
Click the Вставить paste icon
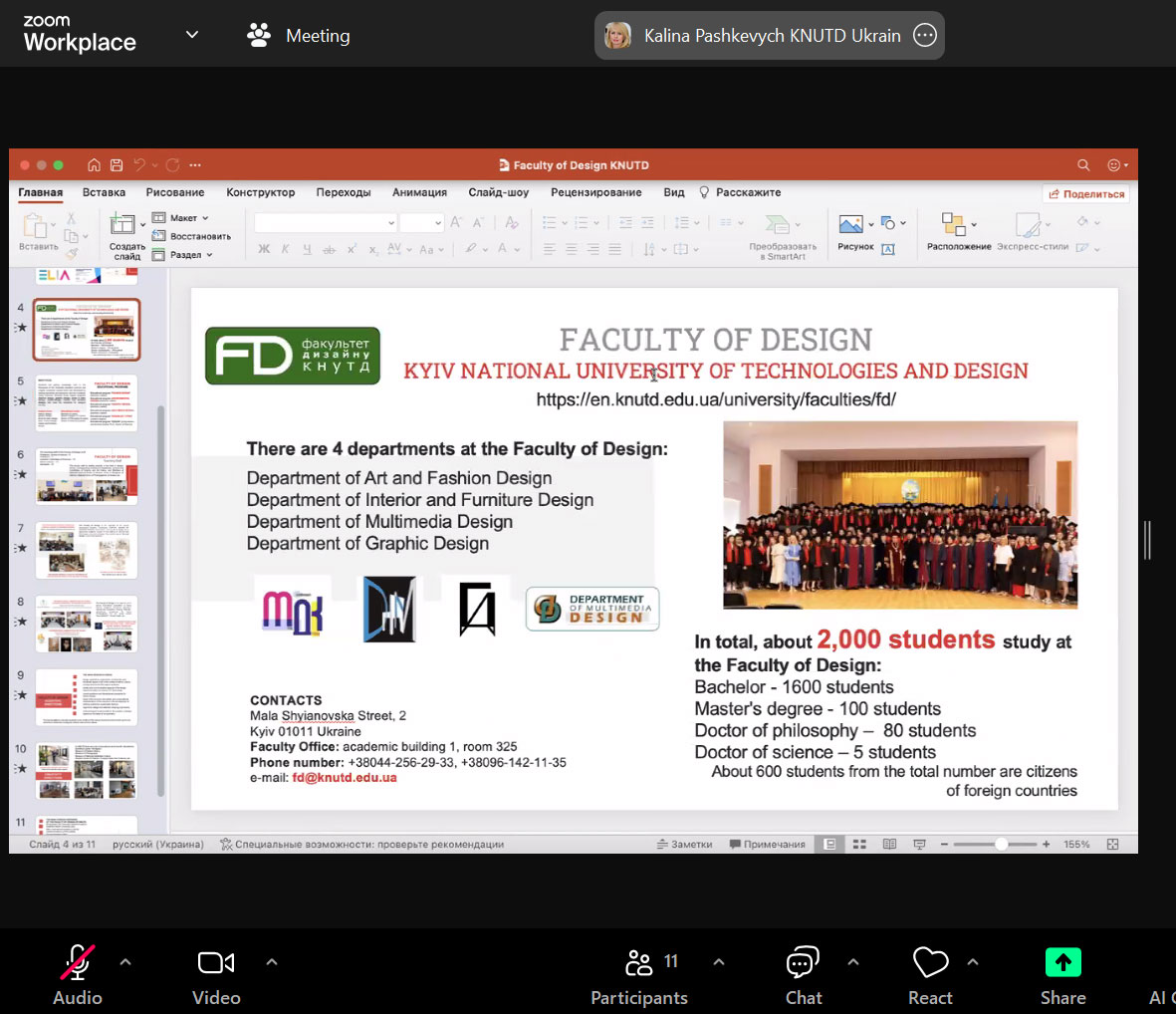pyautogui.click(x=35, y=225)
